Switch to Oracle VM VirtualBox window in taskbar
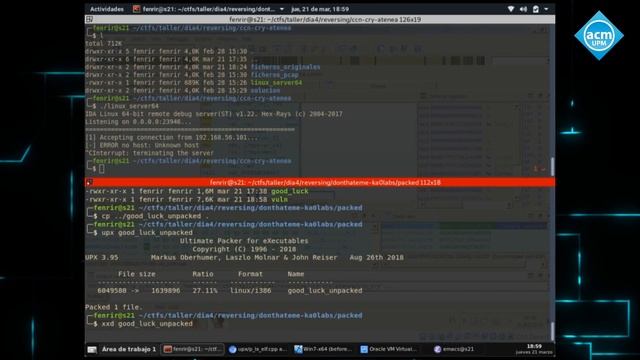This screenshot has height=360, width=640. (x=388, y=349)
